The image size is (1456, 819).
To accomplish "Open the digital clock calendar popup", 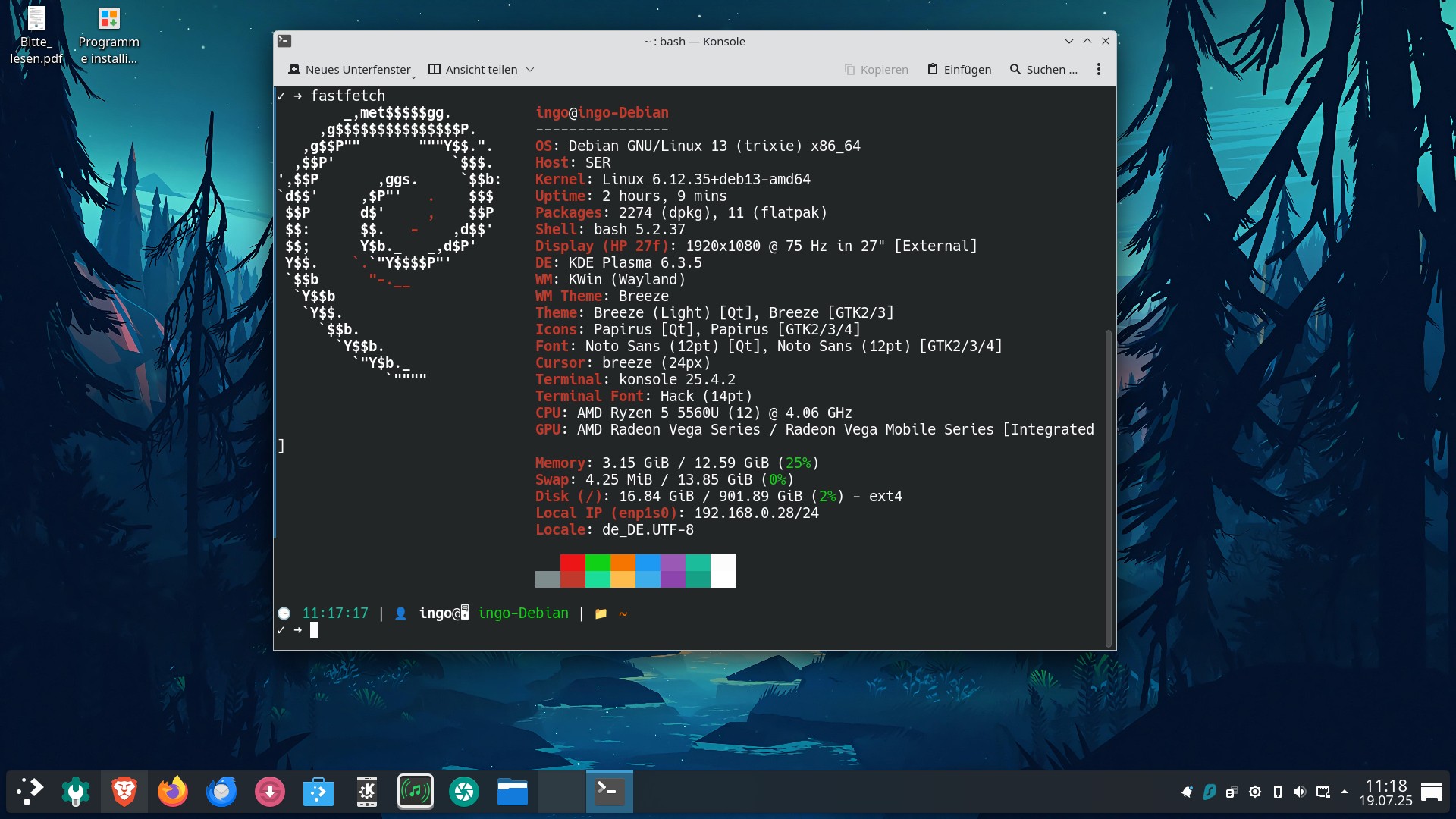I will 1385,792.
